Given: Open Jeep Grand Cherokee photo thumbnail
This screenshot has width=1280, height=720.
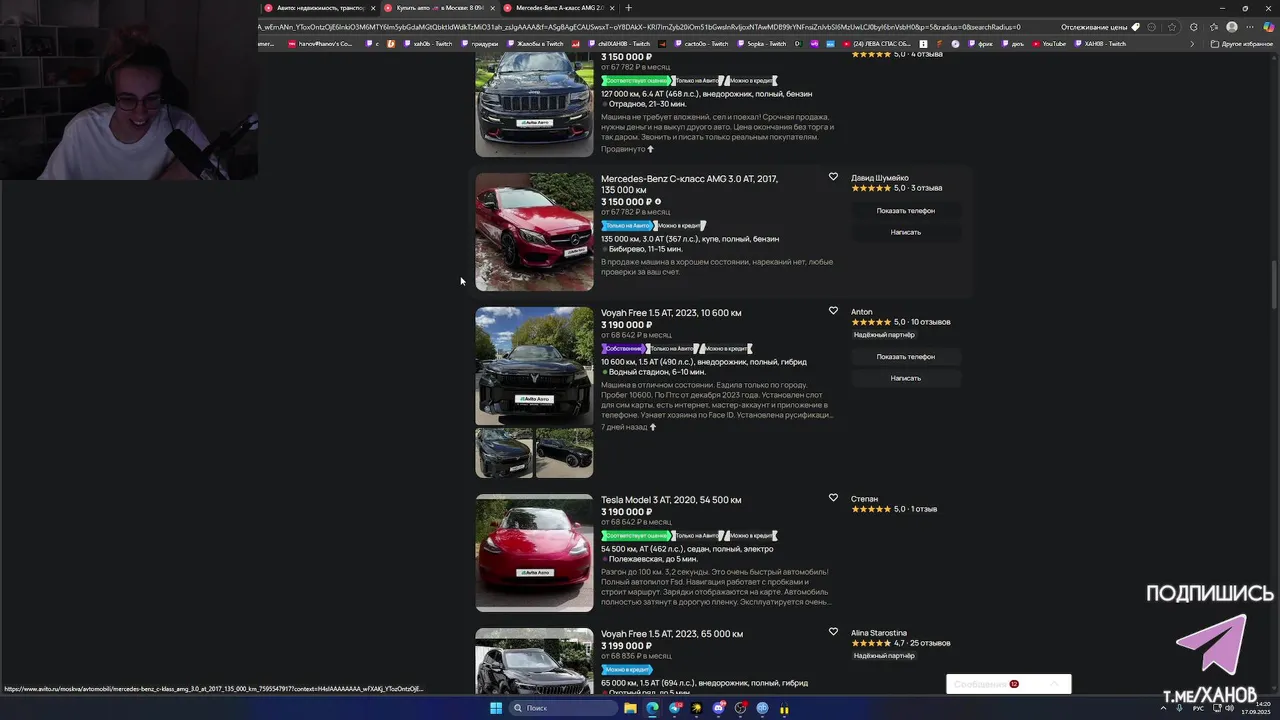Looking at the screenshot, I should click(534, 104).
